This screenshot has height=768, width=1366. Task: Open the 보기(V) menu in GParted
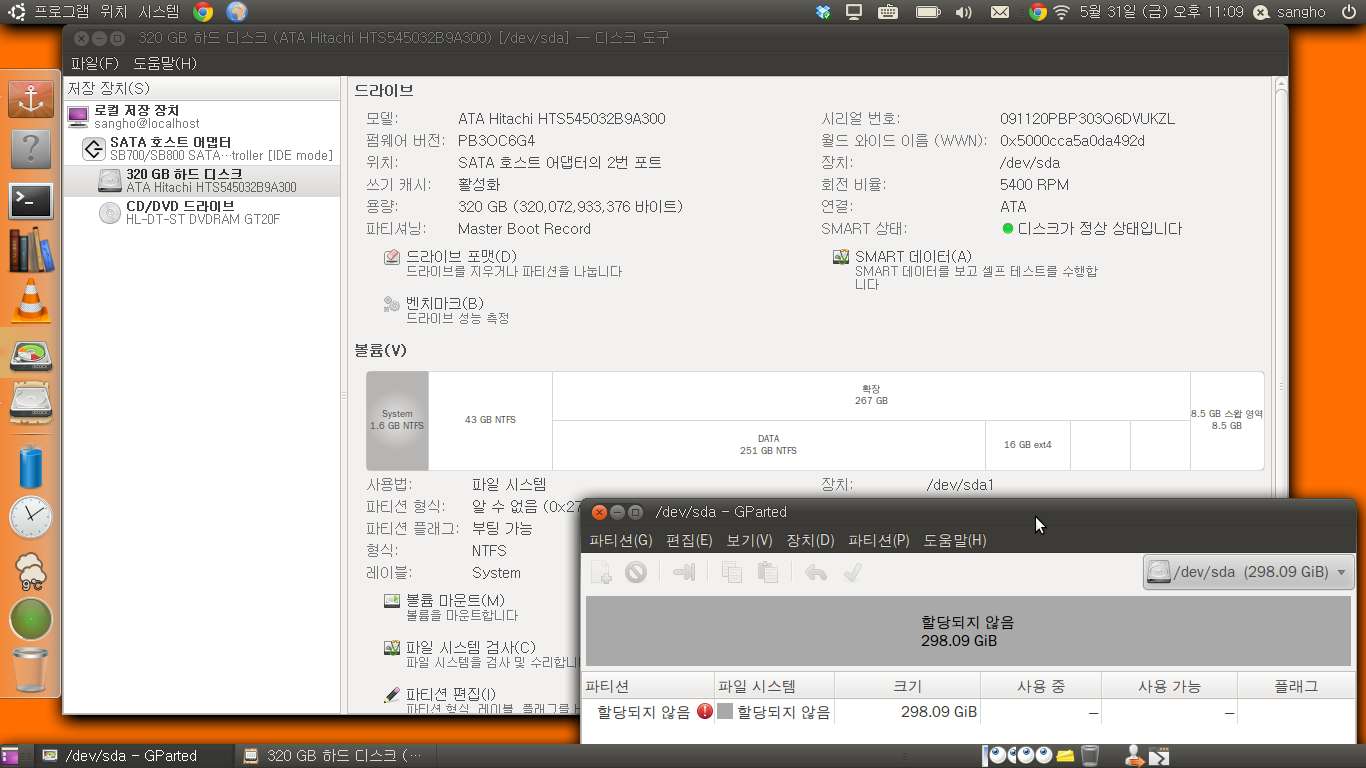click(x=749, y=540)
